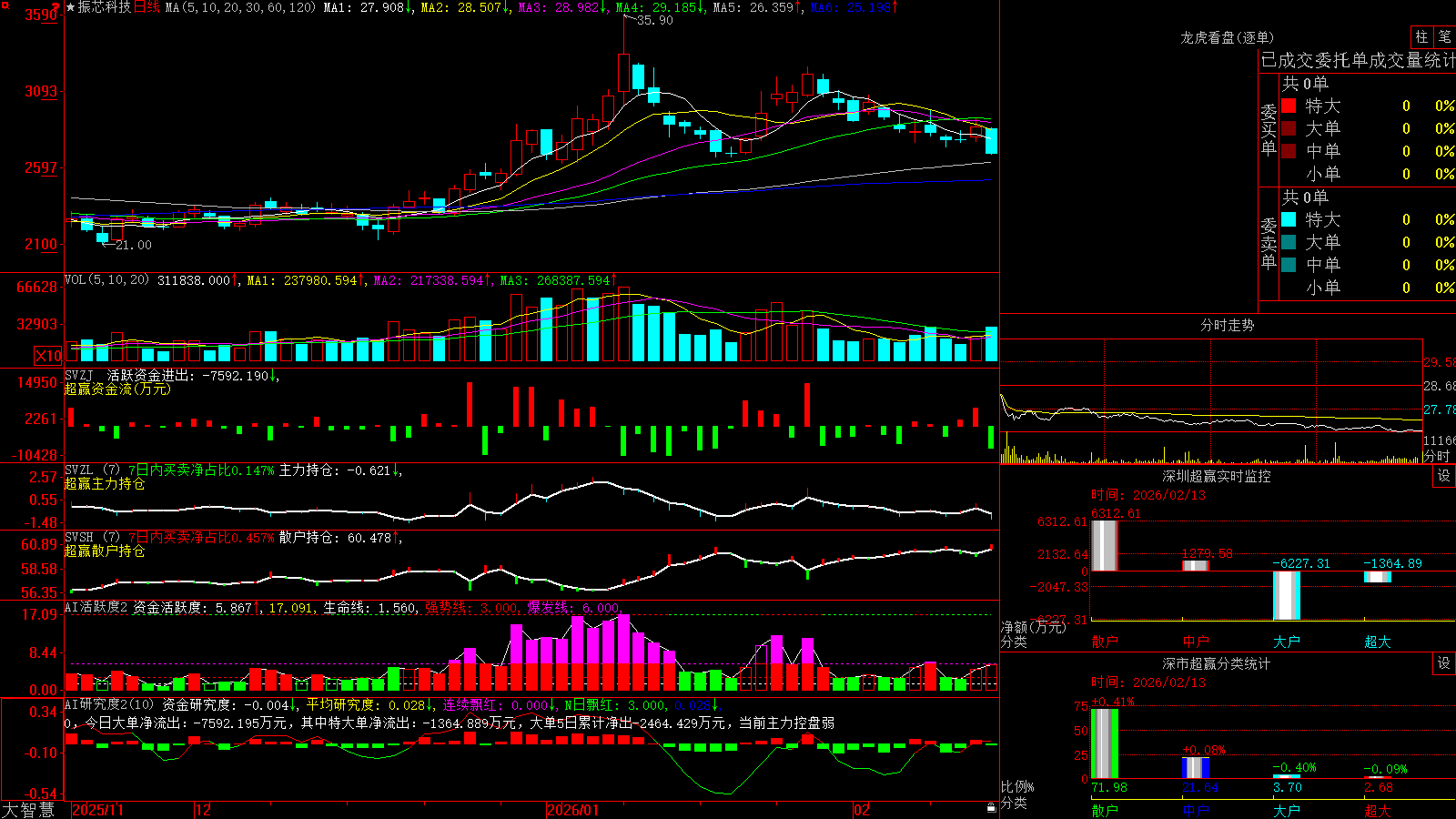Open 设 settings for 深圳超赢实时监控
Screen dimensions: 1456x819
click(x=1444, y=476)
